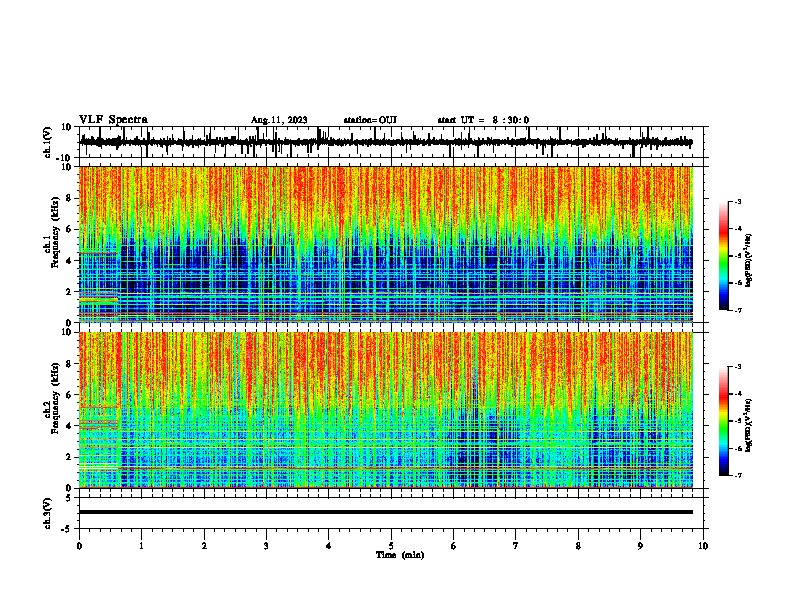792x612 pixels.
Task: Click time axis tick label "5"
Action: click(391, 546)
